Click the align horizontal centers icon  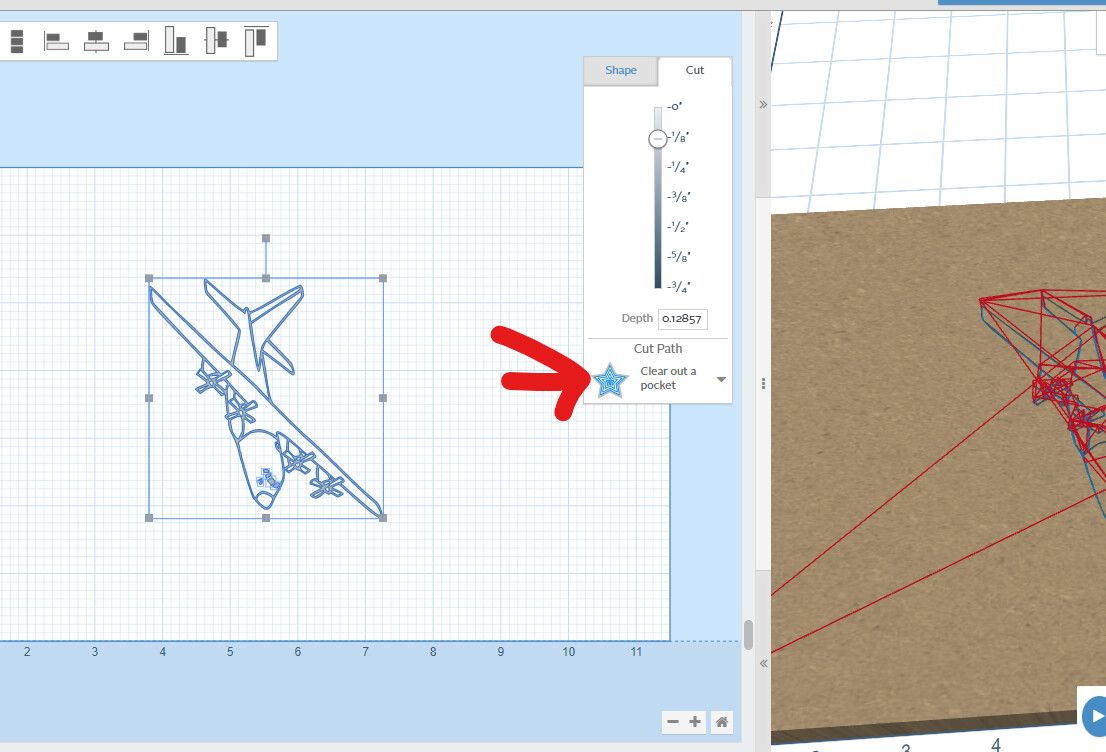click(97, 41)
